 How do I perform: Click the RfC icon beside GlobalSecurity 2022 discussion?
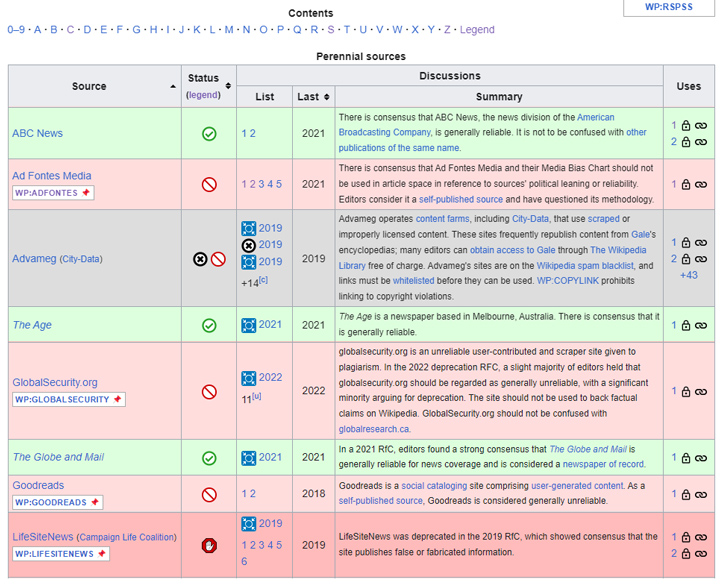pyautogui.click(x=248, y=378)
